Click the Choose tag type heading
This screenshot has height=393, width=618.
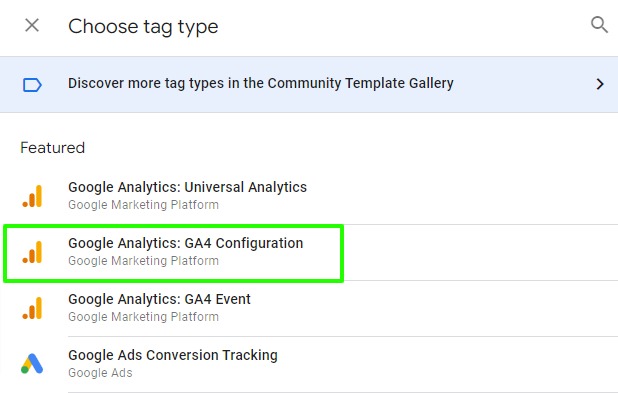[143, 26]
